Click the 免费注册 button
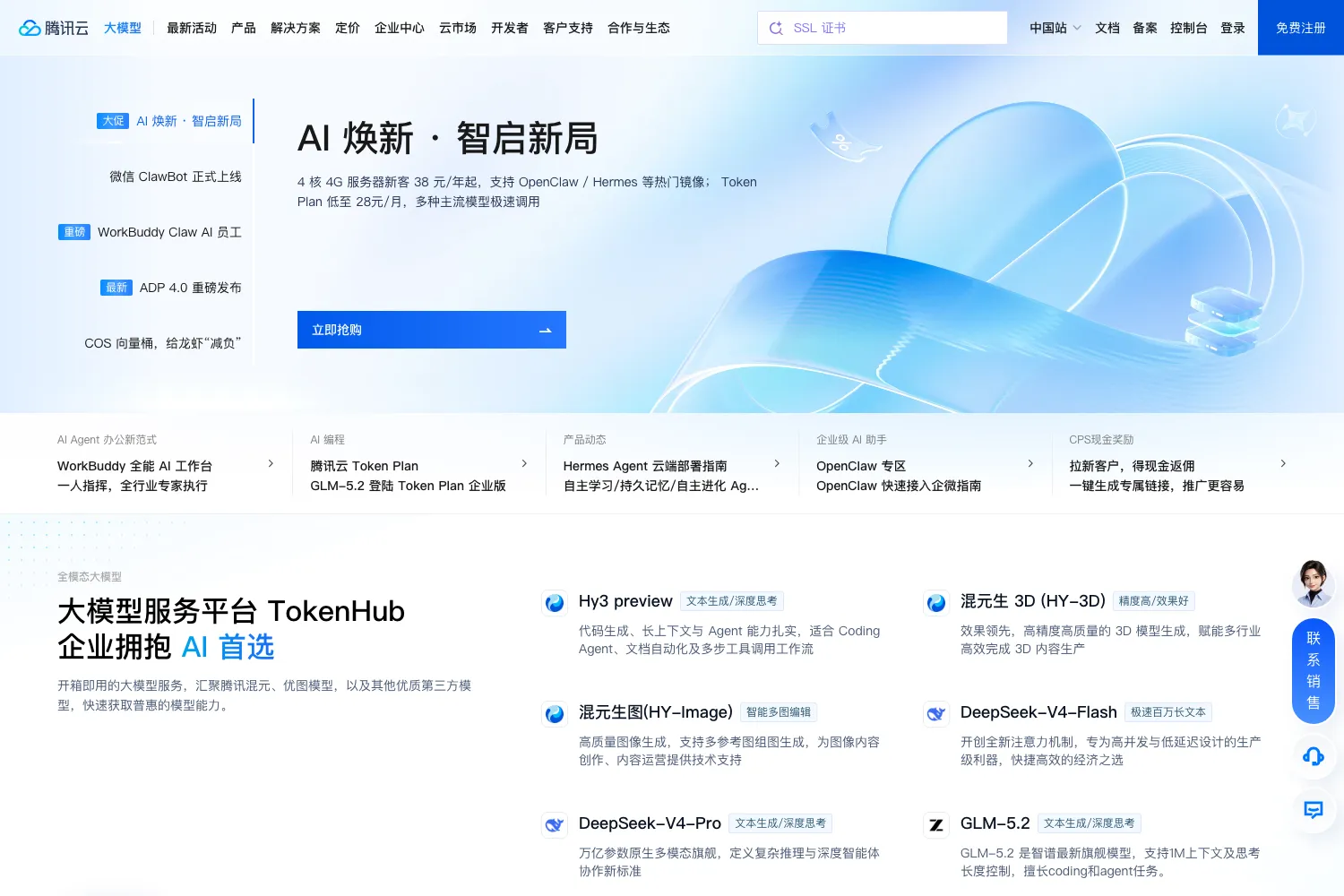Image resolution: width=1344 pixels, height=896 pixels. tap(1301, 28)
